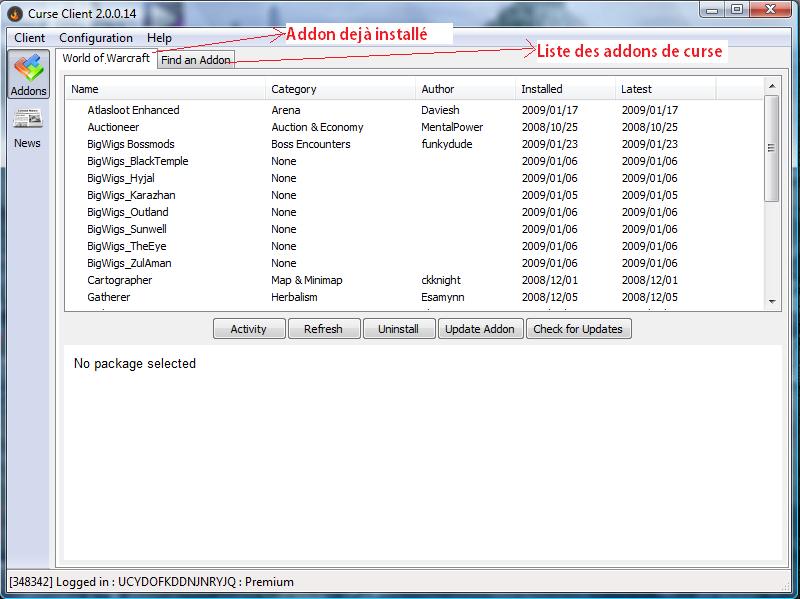Image resolution: width=800 pixels, height=599 pixels.
Task: Click Check for Updates button
Action: click(578, 329)
